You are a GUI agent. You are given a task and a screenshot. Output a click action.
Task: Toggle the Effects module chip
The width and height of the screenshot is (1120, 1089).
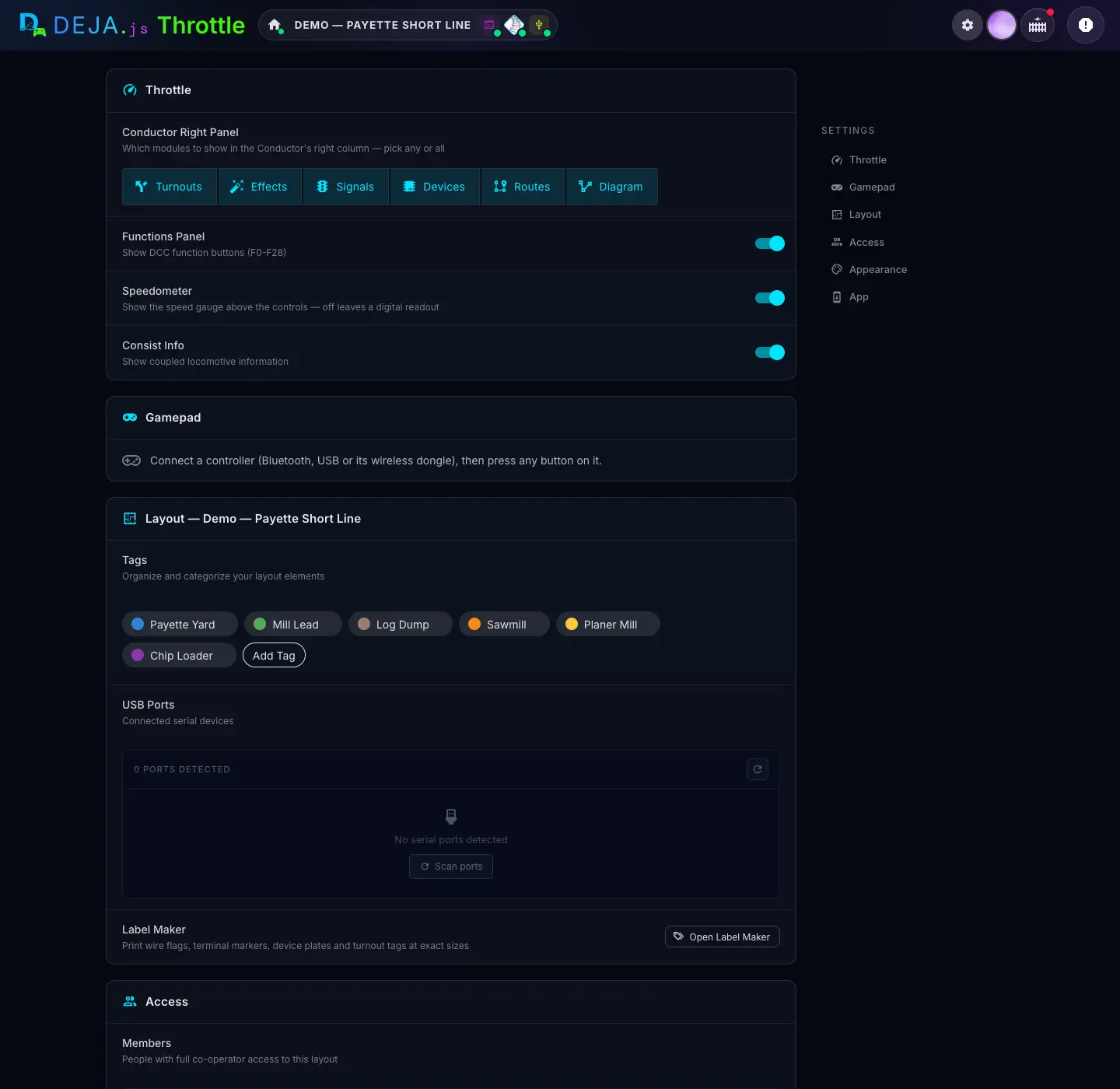tap(260, 187)
